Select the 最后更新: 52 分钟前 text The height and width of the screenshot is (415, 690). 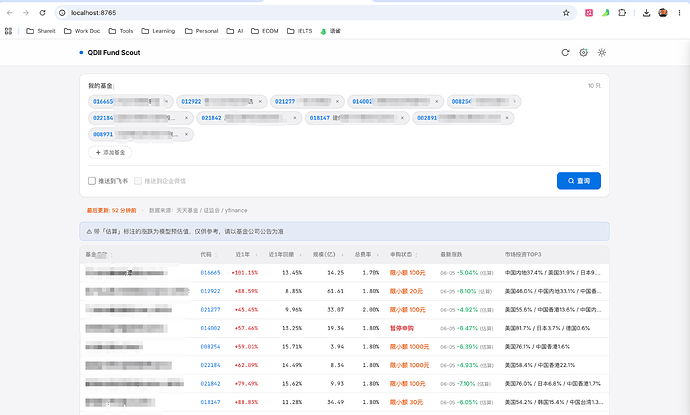coord(111,210)
